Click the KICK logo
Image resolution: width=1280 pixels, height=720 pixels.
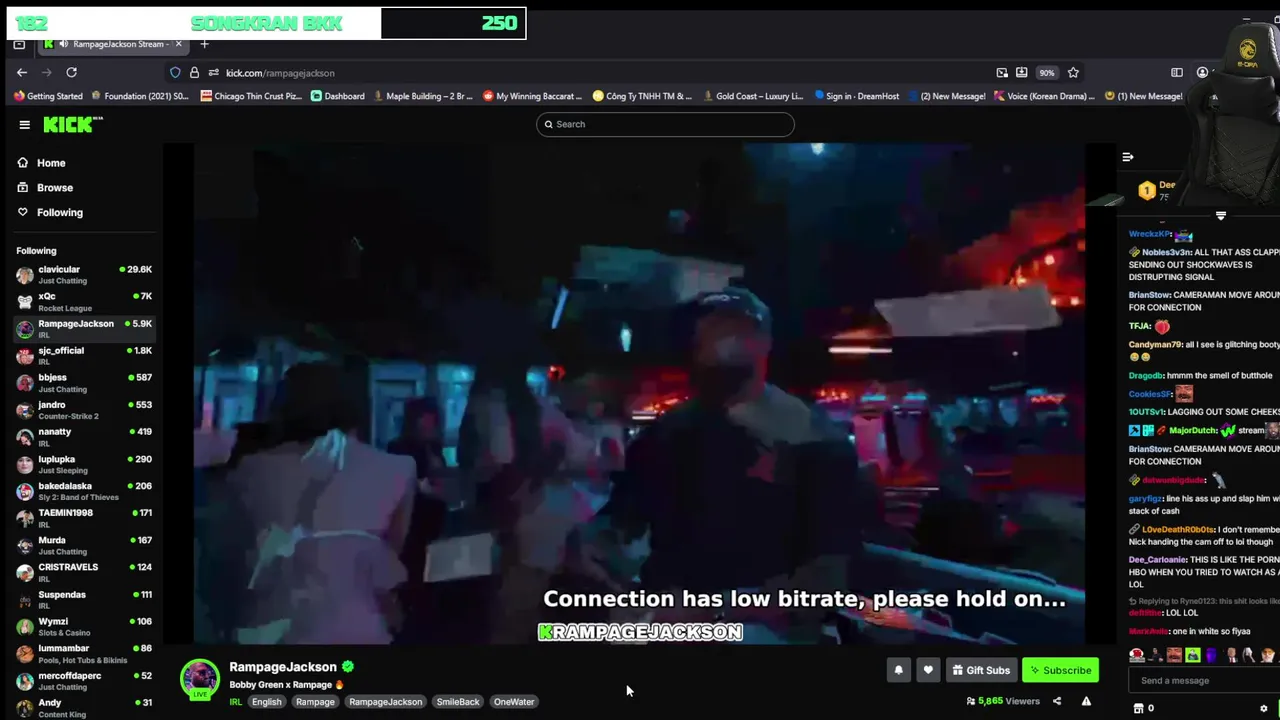(72, 124)
